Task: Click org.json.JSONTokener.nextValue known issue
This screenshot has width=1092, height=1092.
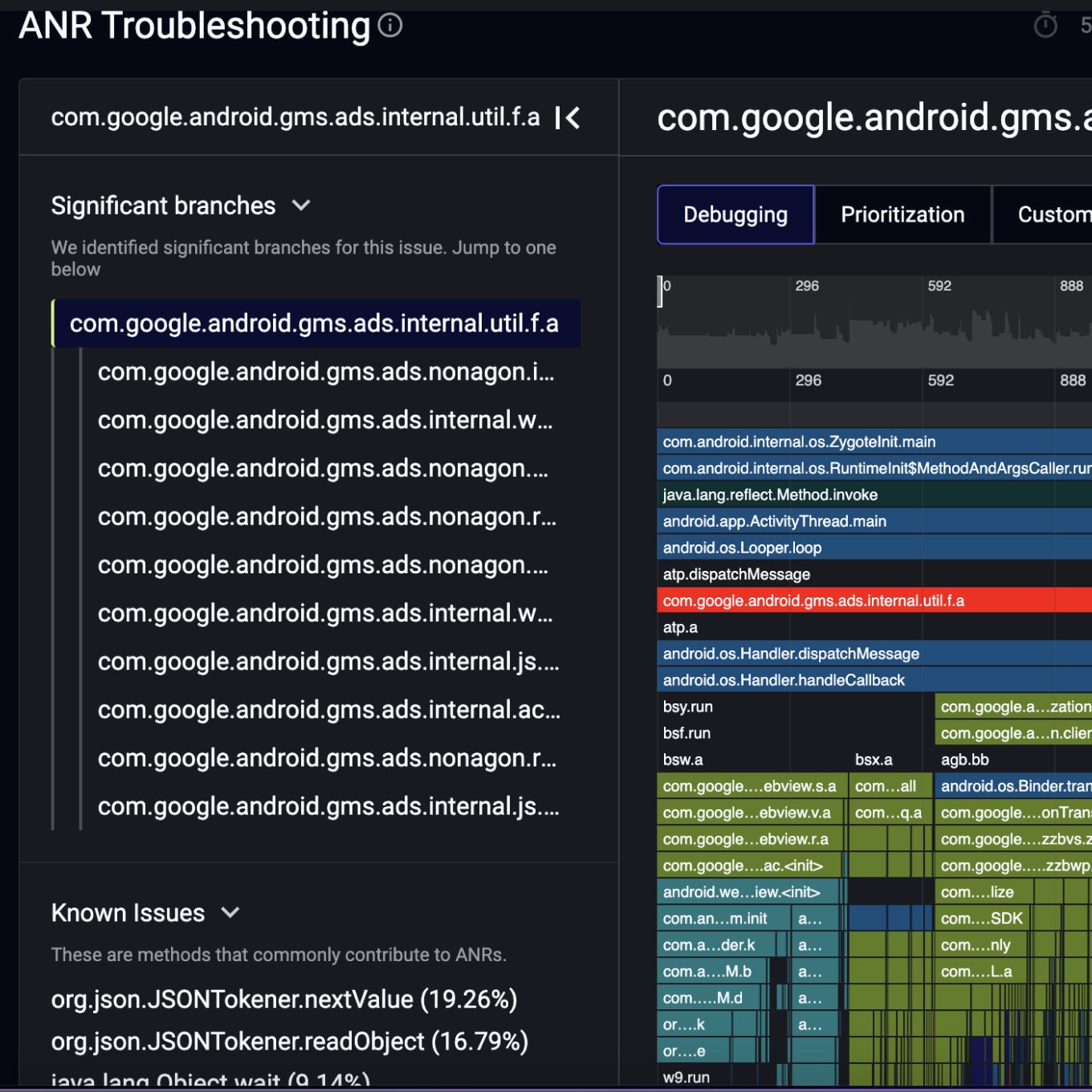Action: click(x=284, y=1000)
